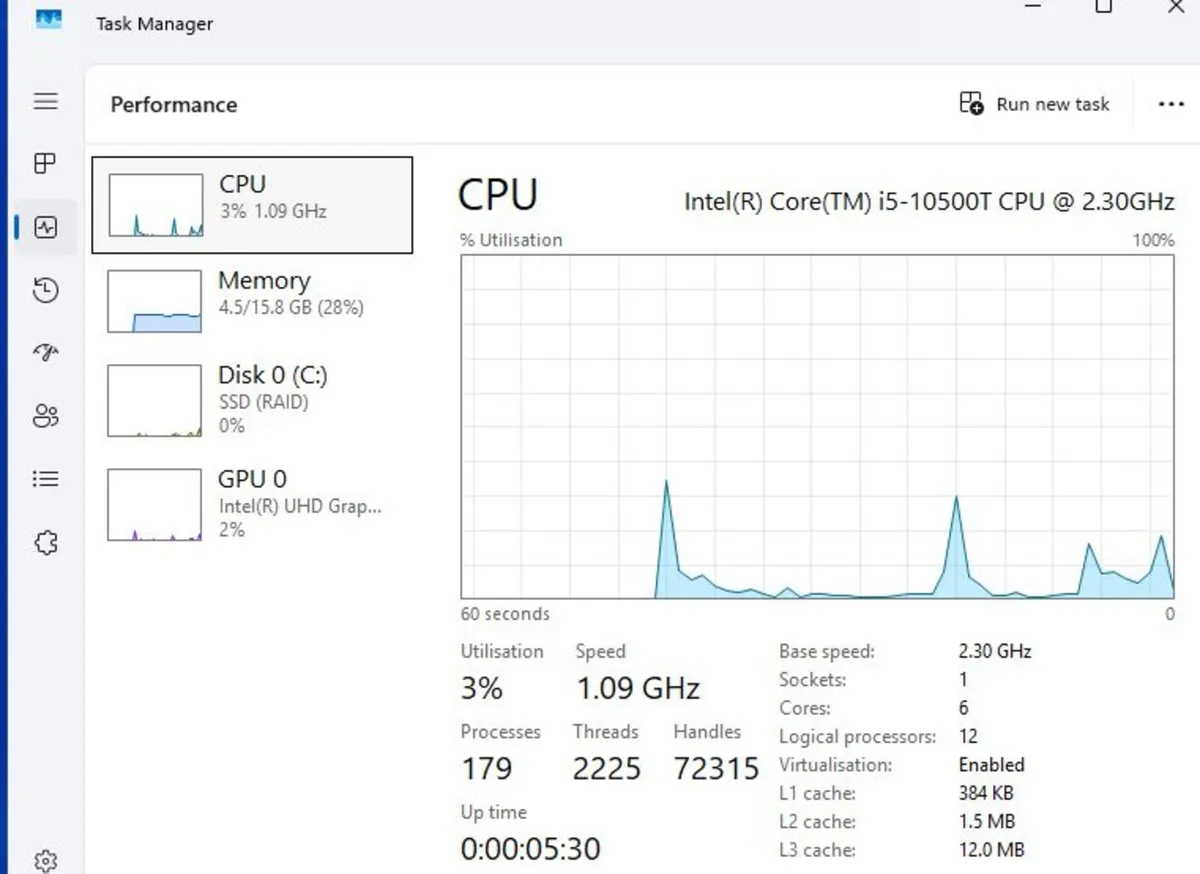Open Task Manager settings gear

(45, 858)
